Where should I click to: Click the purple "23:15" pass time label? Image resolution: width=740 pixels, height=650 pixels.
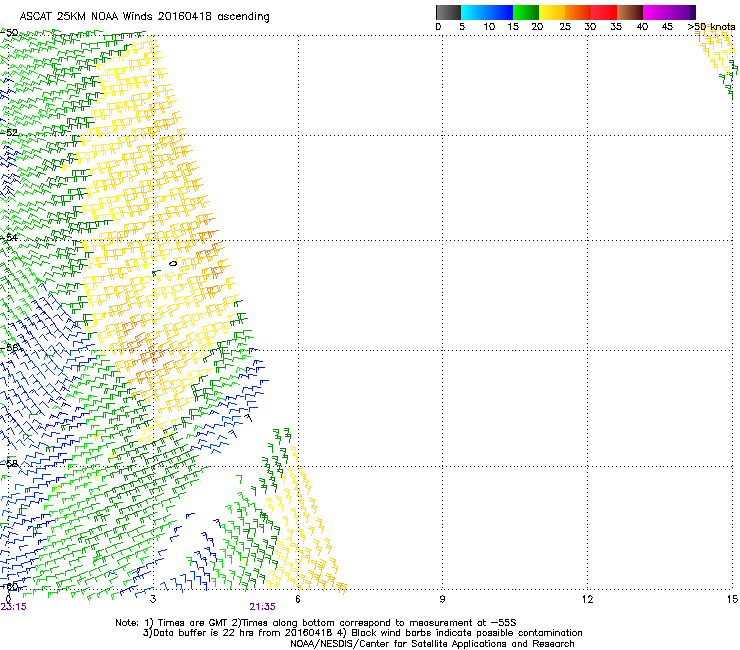click(x=13, y=607)
